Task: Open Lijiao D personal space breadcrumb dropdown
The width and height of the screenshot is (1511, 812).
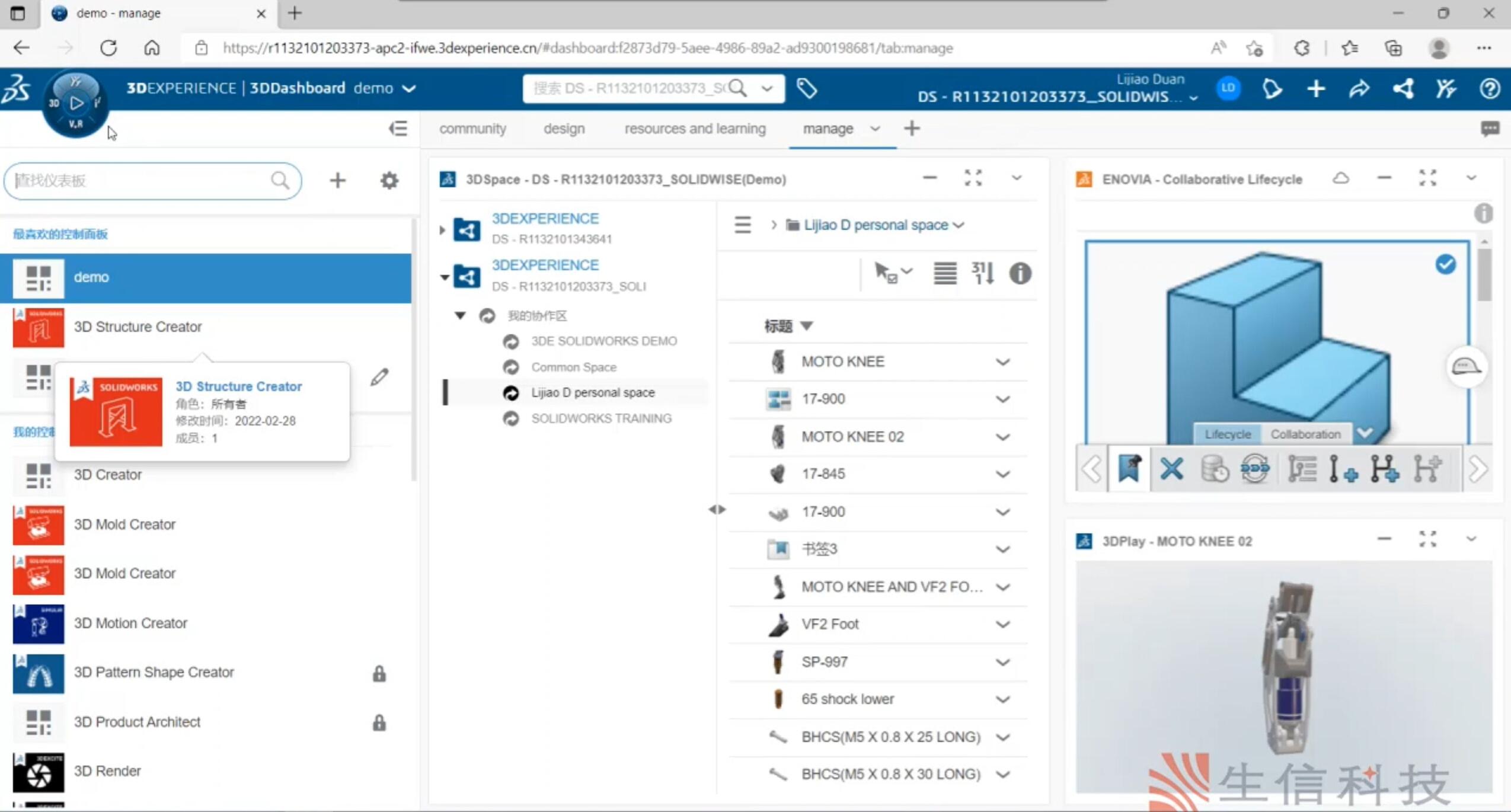Action: click(x=959, y=225)
